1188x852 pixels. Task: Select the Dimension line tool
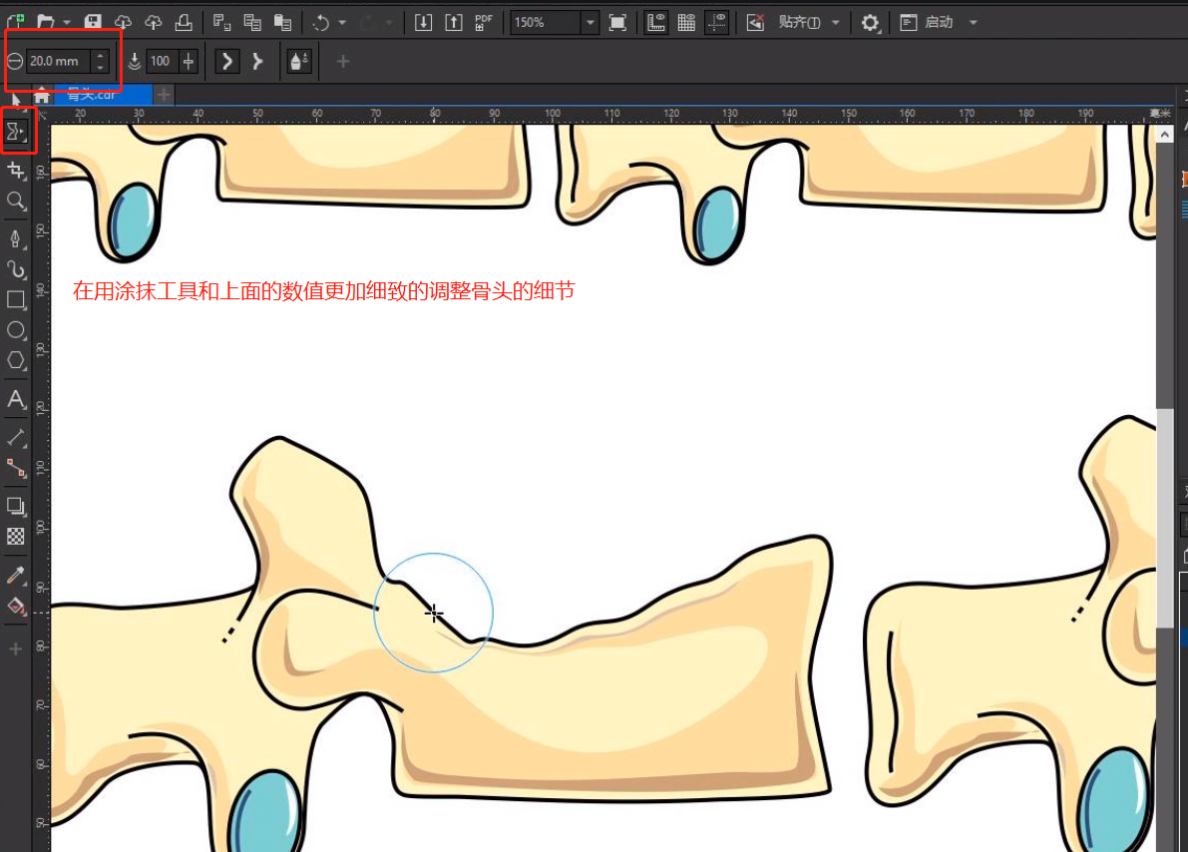[16, 437]
